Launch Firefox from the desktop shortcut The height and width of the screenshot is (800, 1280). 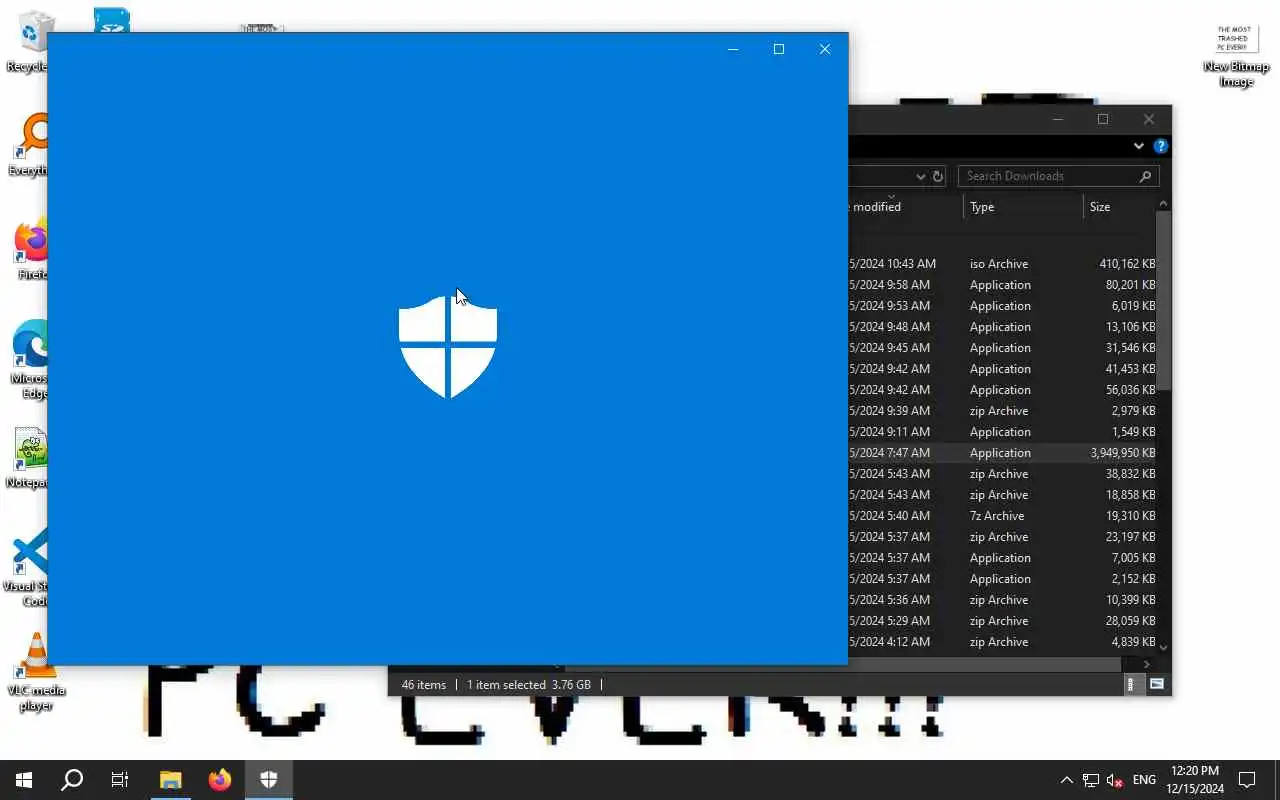(32, 248)
